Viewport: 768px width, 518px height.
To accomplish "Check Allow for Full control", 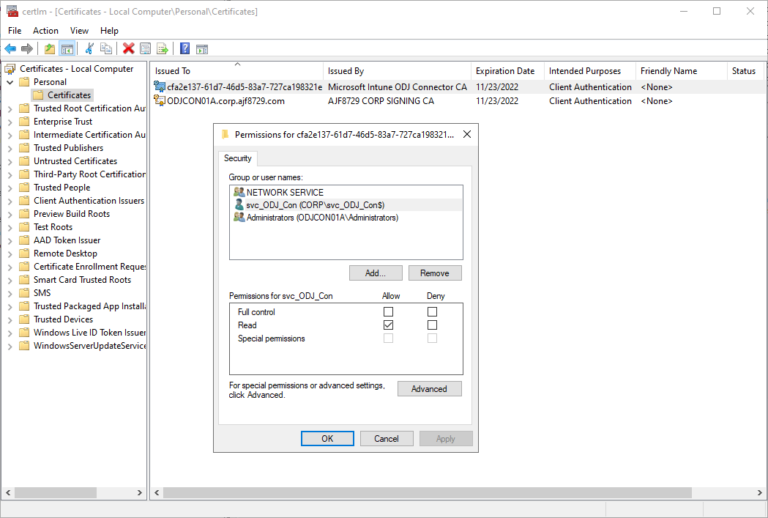I will click(x=388, y=311).
